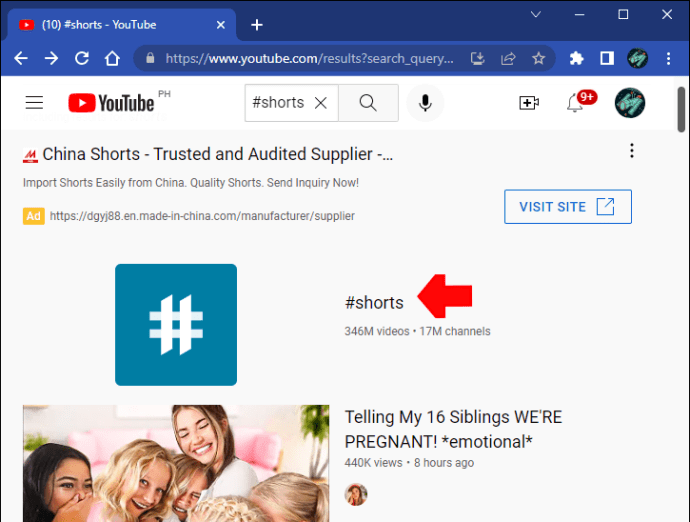Open the Chrome extensions puzzle icon
Screen dimensions: 690x522
click(576, 58)
